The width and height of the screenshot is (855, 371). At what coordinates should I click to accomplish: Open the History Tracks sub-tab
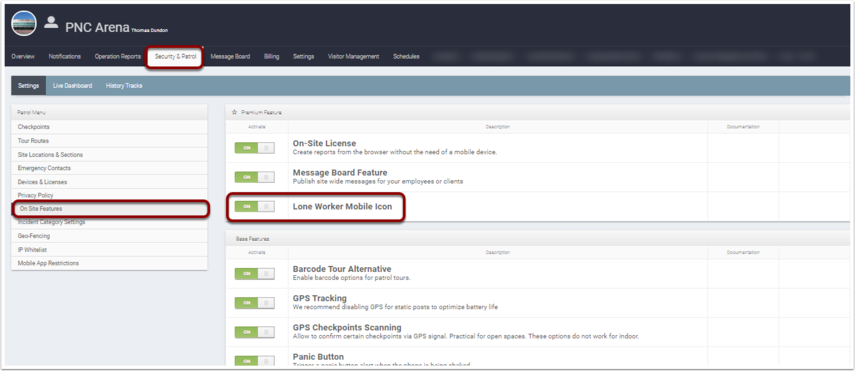124,86
